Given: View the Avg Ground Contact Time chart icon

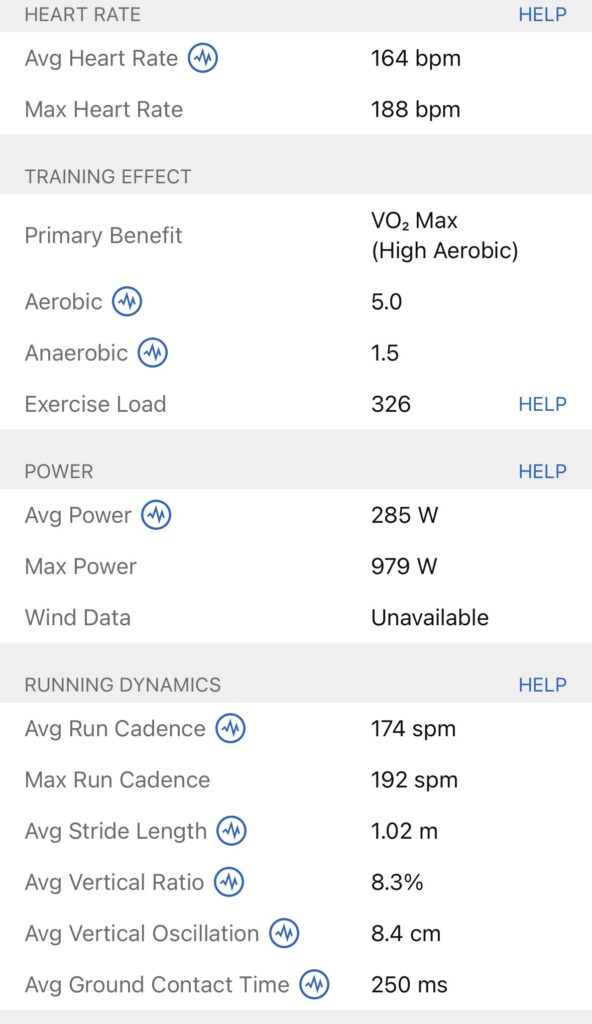Looking at the screenshot, I should click(313, 985).
